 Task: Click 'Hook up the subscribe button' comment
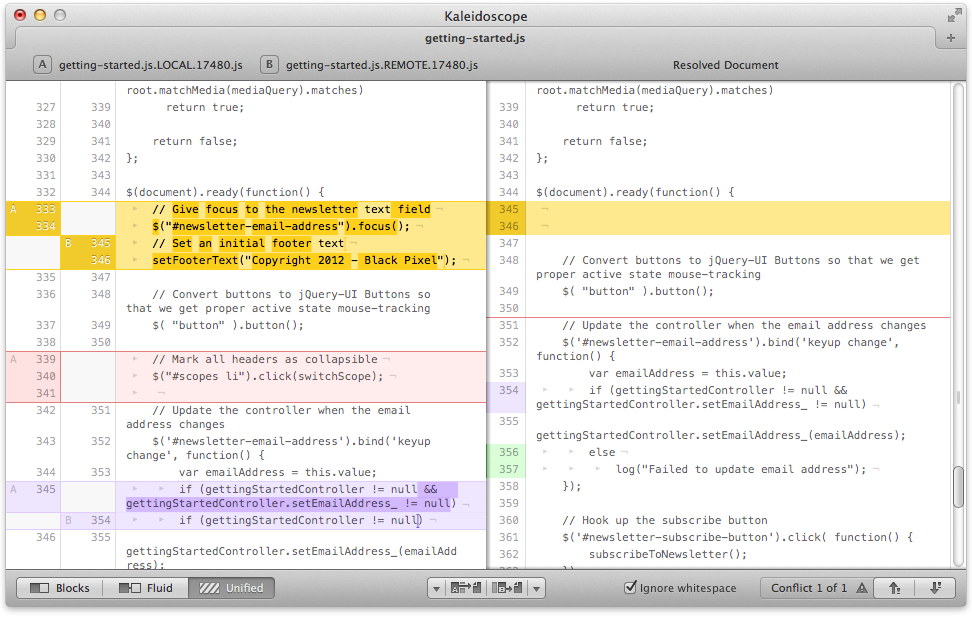coord(665,520)
